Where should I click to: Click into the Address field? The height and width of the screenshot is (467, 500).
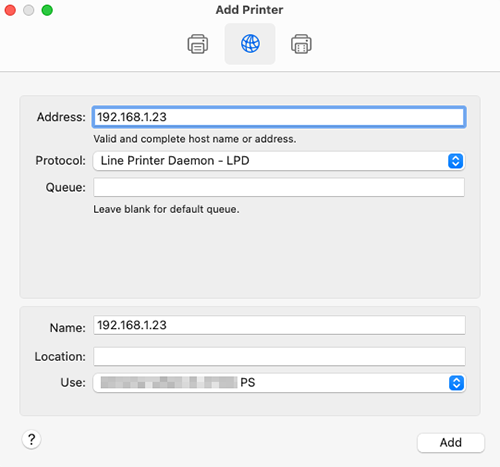(x=279, y=117)
